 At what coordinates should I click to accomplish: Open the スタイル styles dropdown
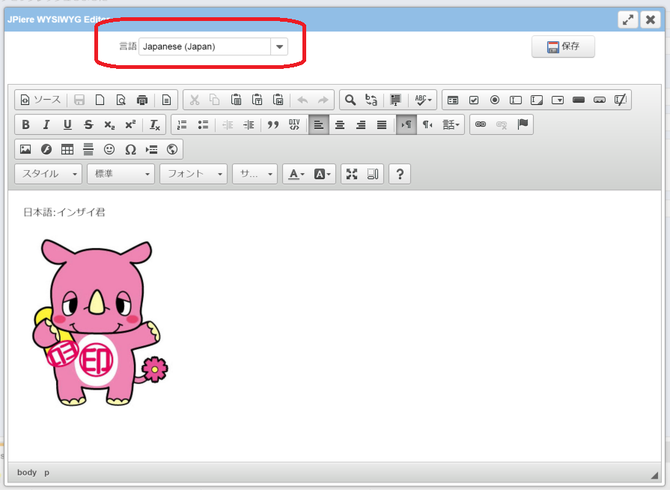tap(48, 174)
